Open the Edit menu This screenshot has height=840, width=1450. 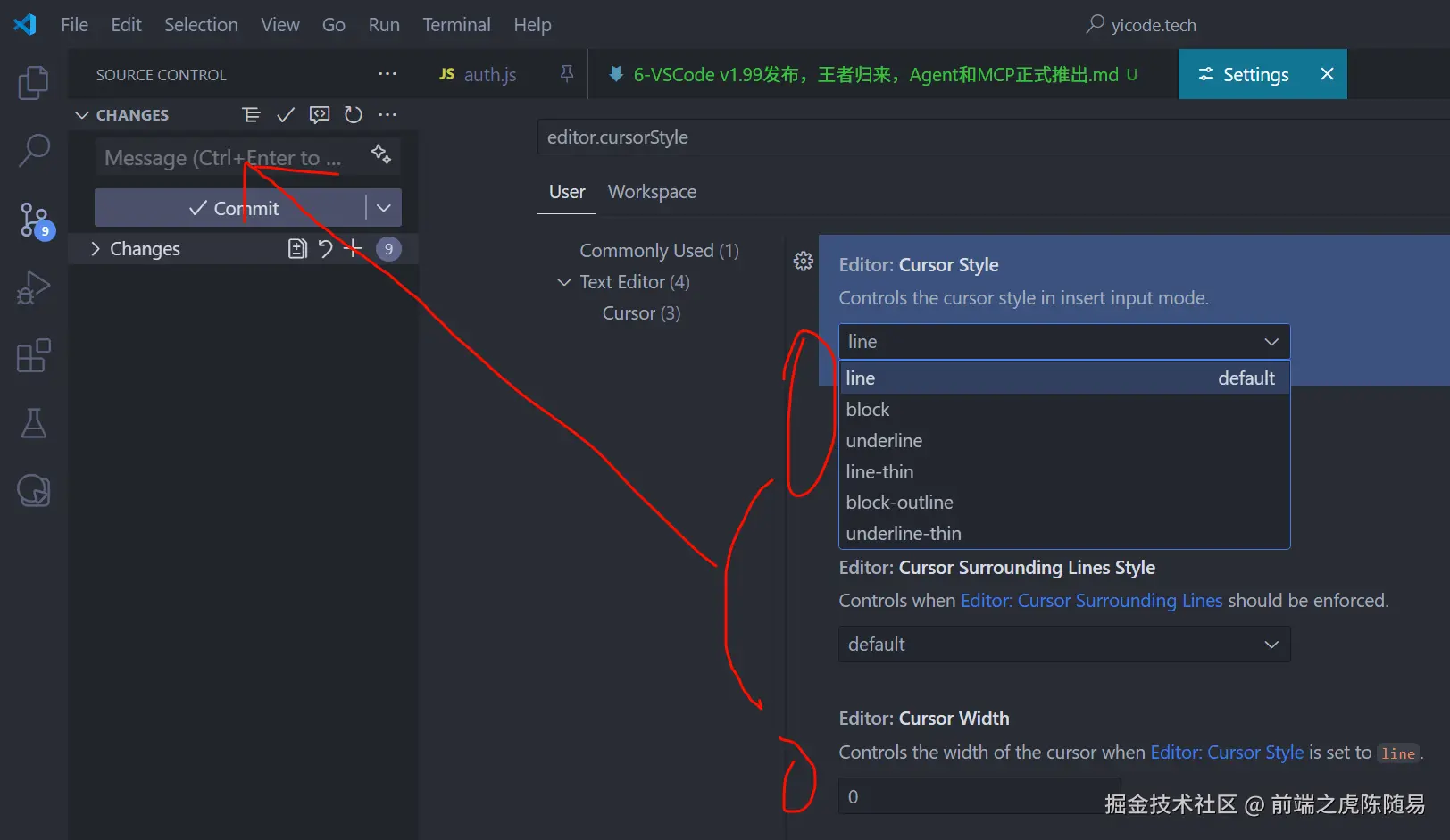coord(127,24)
